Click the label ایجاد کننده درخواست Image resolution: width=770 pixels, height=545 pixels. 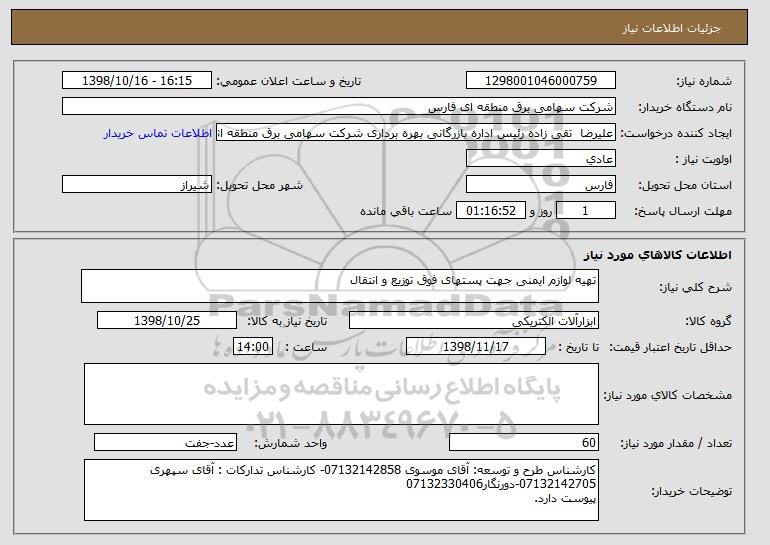(676, 134)
